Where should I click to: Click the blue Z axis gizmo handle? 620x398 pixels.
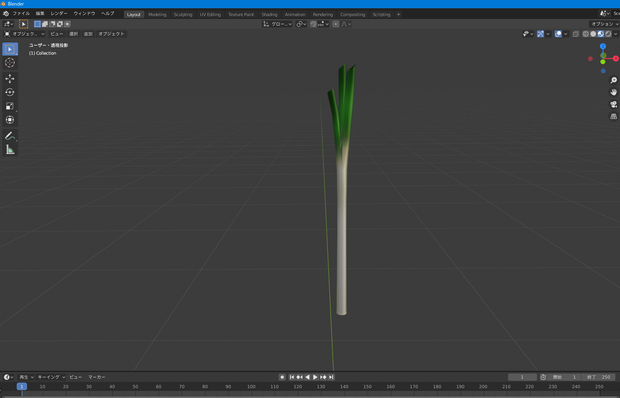pyautogui.click(x=603, y=46)
